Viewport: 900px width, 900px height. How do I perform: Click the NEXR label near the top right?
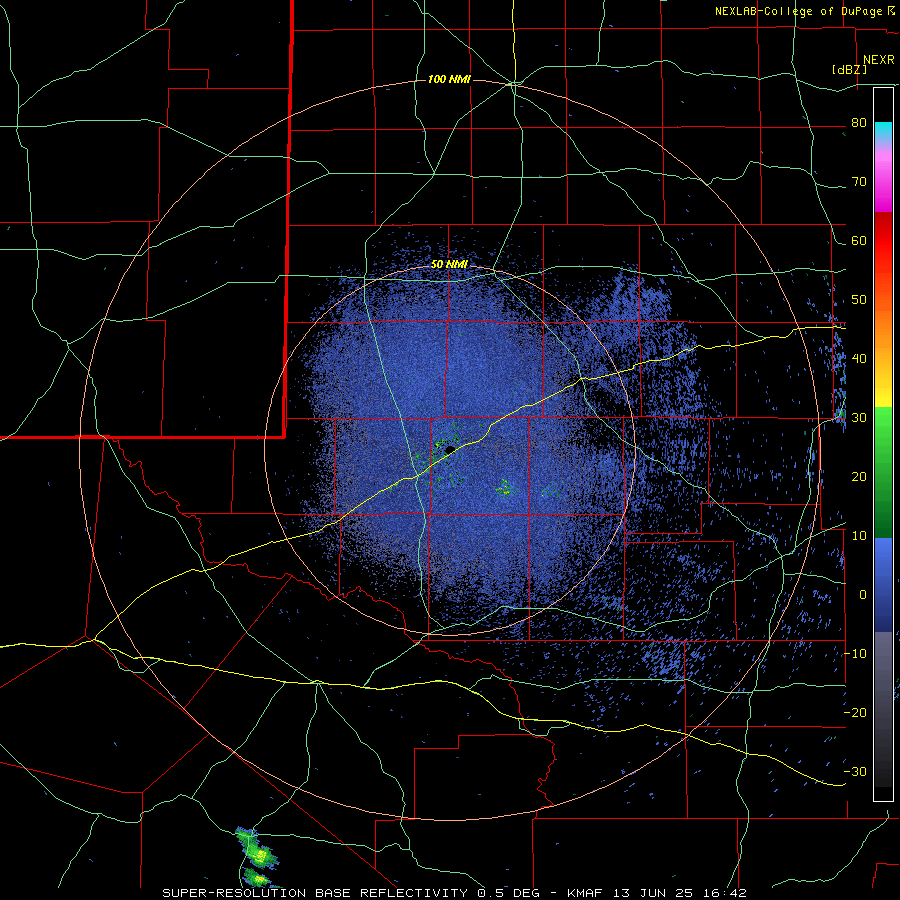878,60
